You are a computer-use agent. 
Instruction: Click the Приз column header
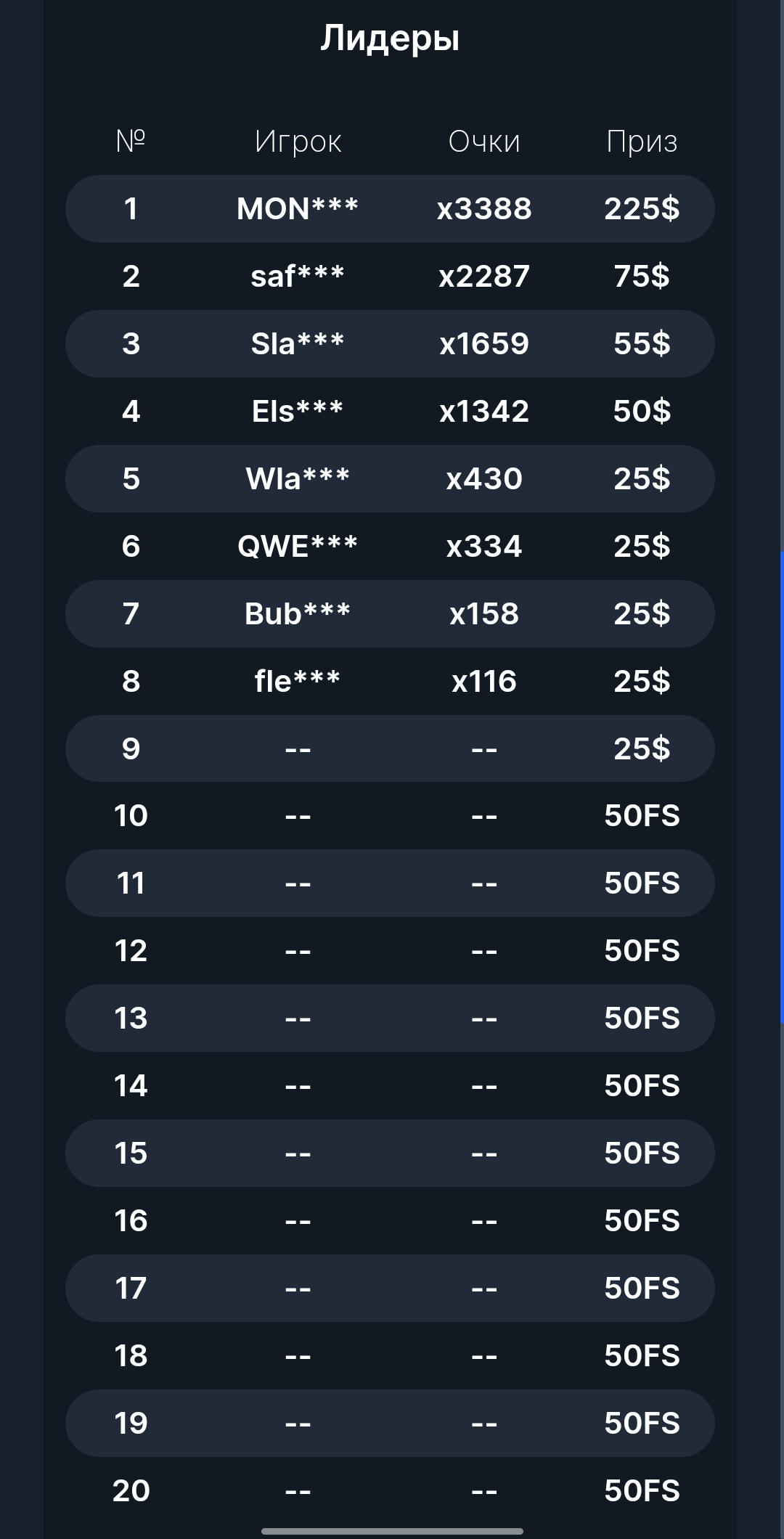pos(642,142)
